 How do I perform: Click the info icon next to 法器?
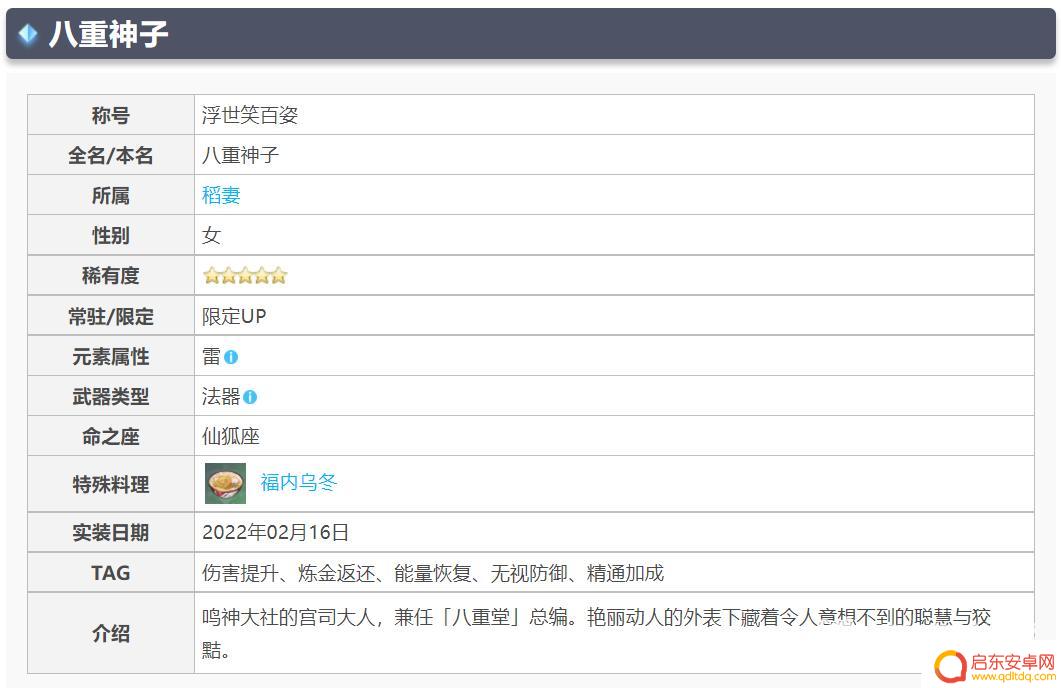pos(250,397)
